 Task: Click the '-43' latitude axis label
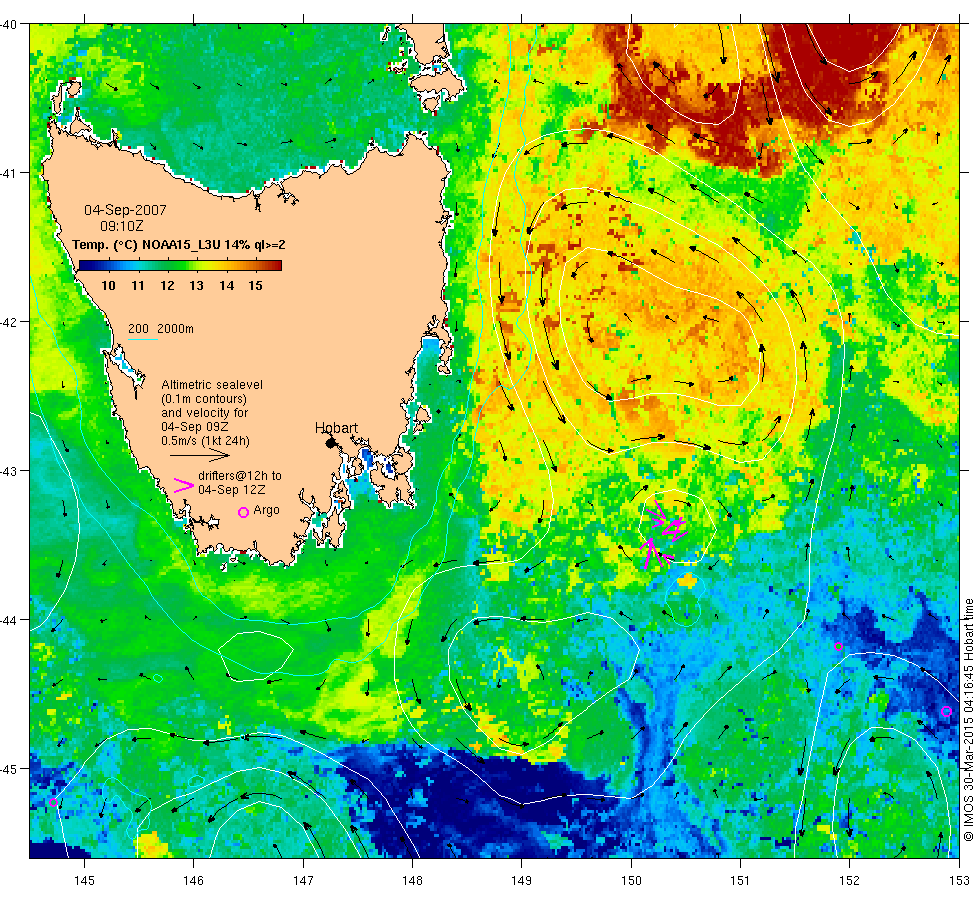pos(9,471)
